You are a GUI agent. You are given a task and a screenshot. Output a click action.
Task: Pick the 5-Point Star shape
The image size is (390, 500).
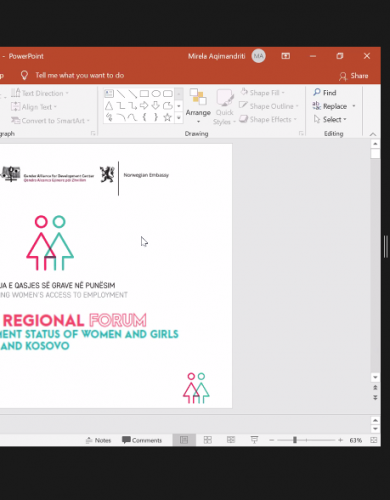[168, 117]
